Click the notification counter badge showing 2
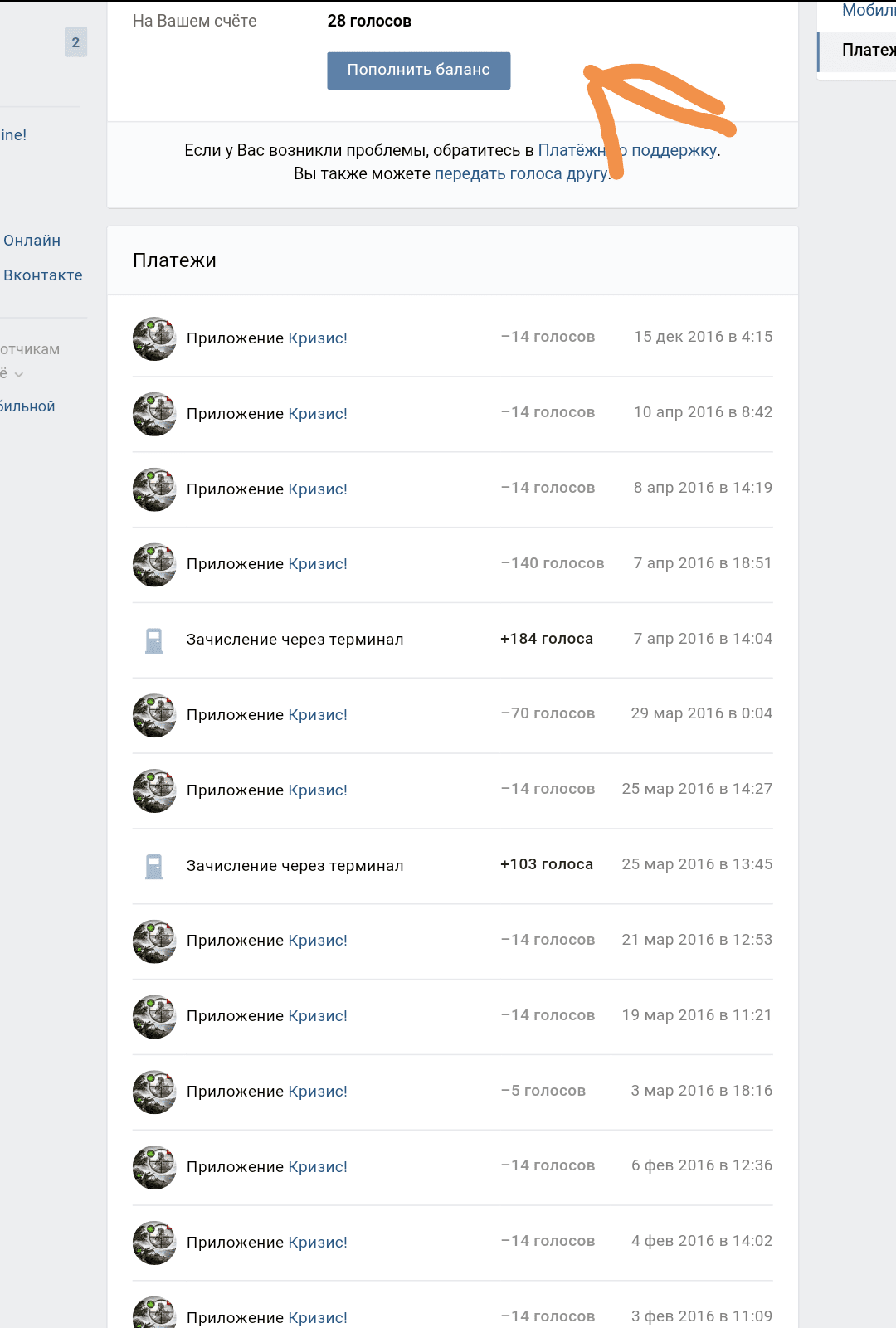 (75, 42)
